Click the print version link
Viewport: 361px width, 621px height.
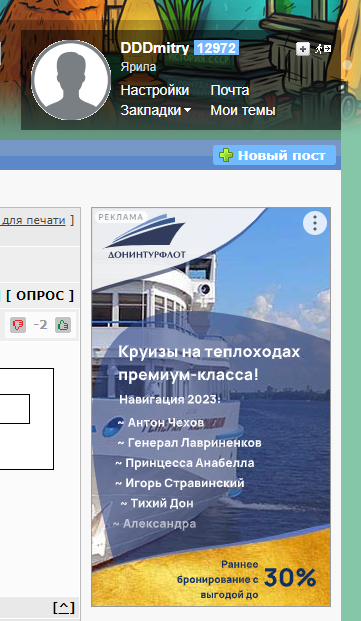pyautogui.click(x=34, y=220)
